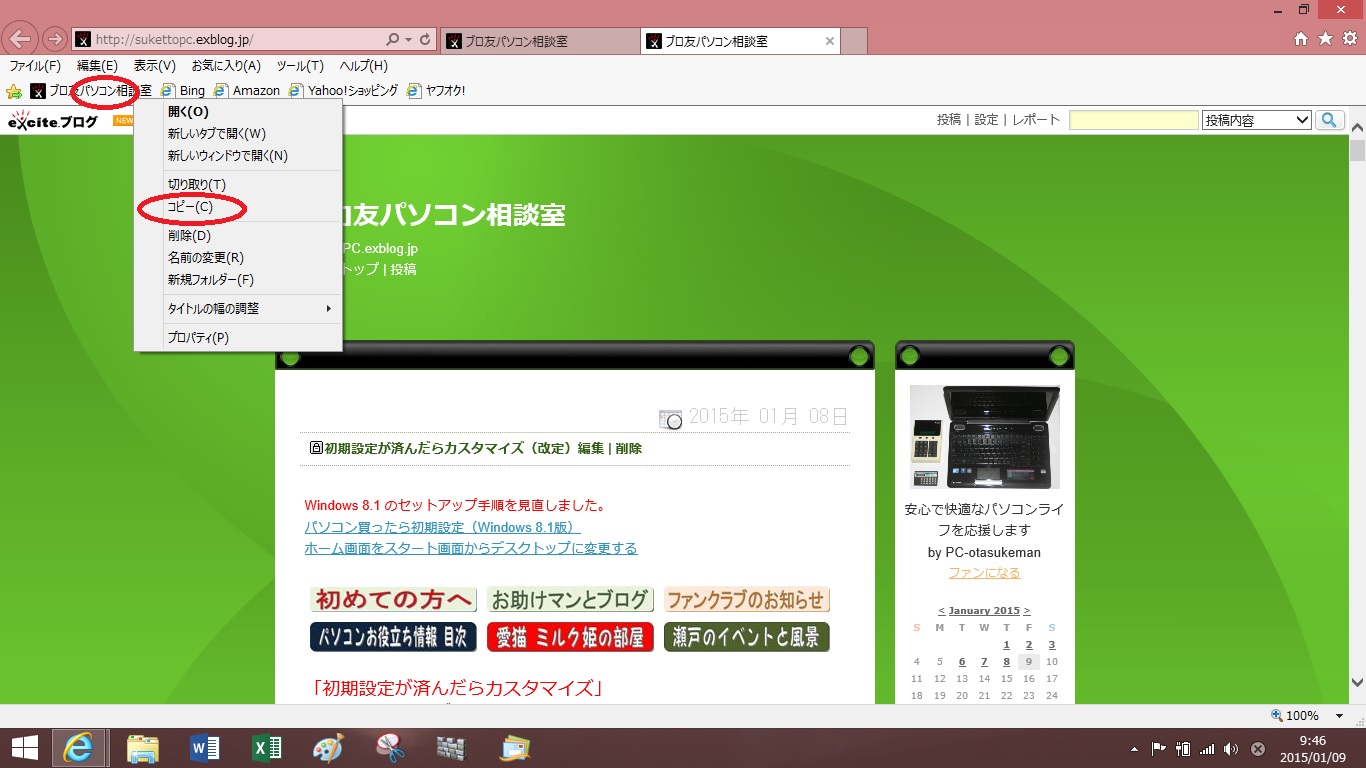Click the blog search input field
Viewport: 1366px width, 768px height.
coord(1134,120)
